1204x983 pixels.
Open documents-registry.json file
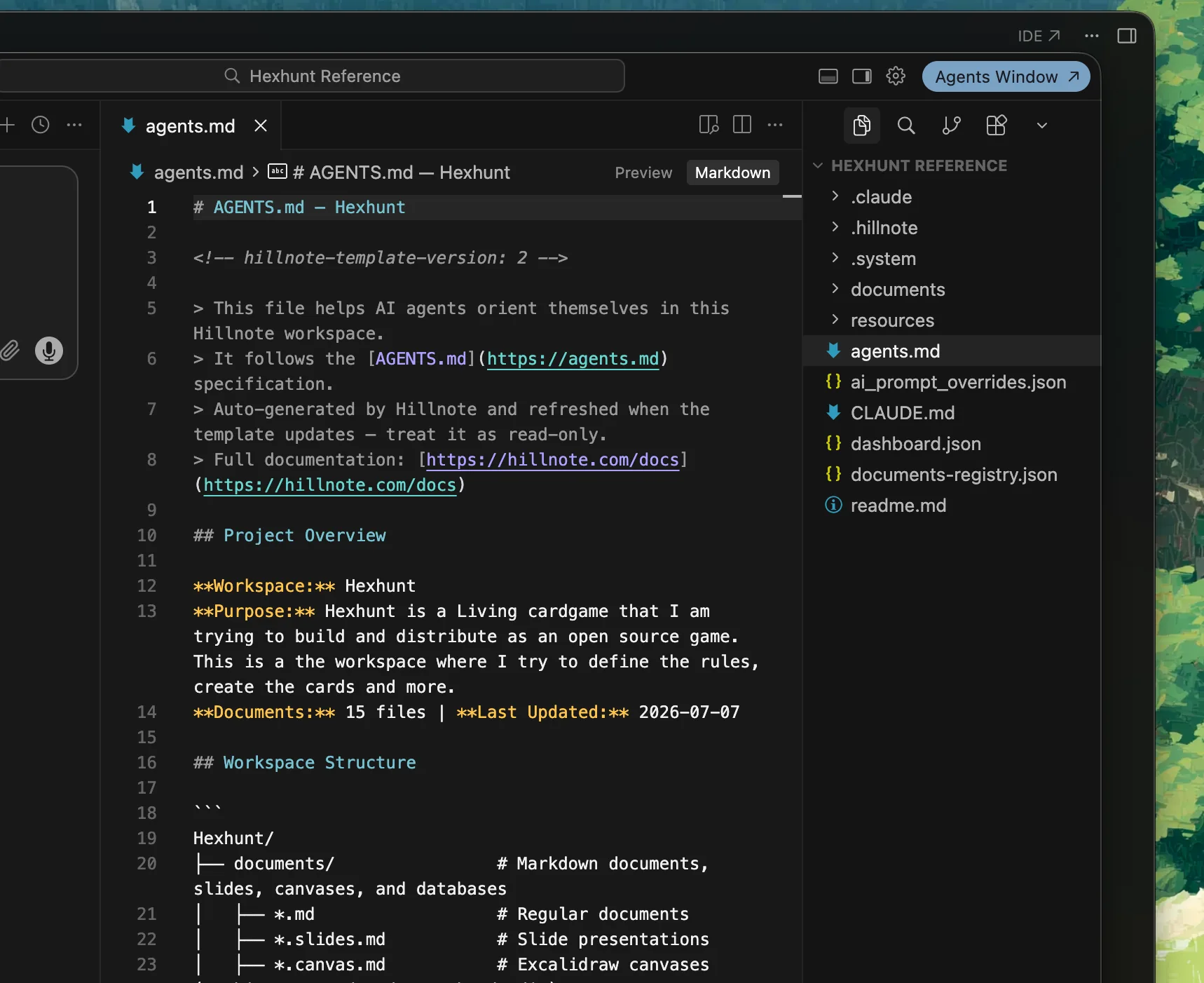954,475
